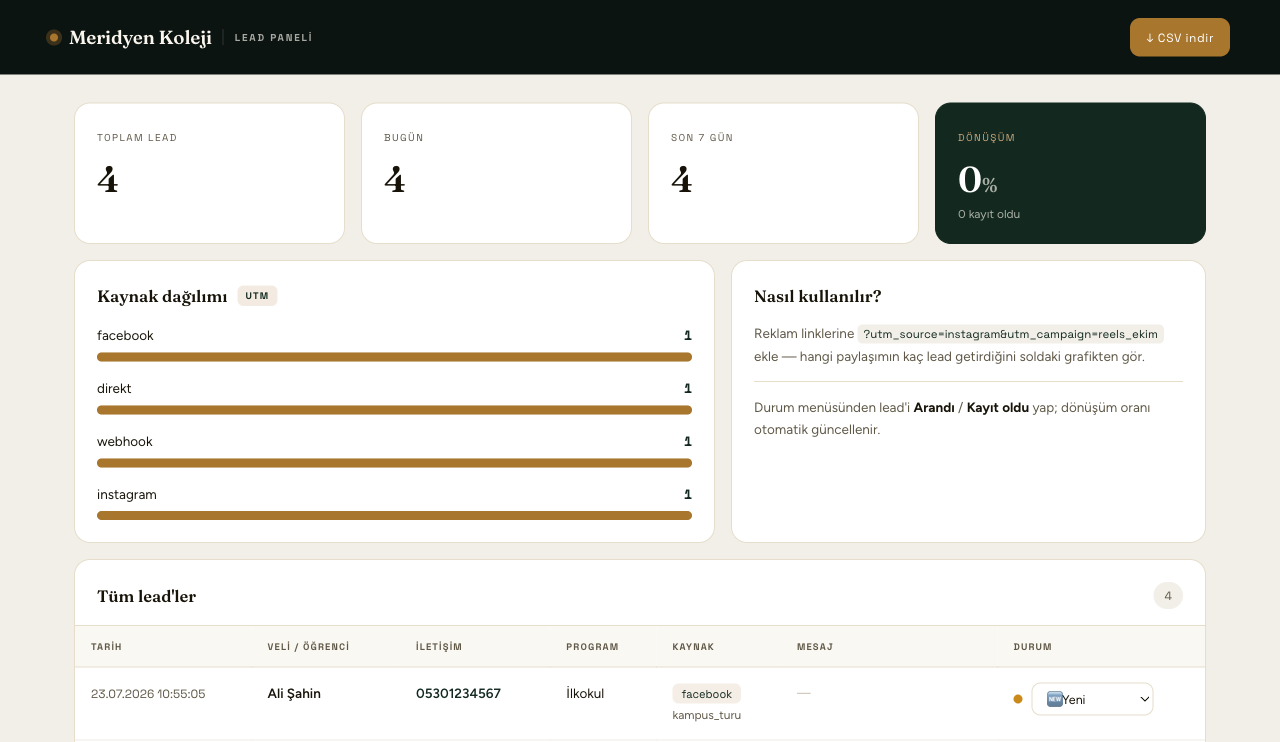
Task: Click the Tüm lead'ler heading
Action: click(147, 597)
